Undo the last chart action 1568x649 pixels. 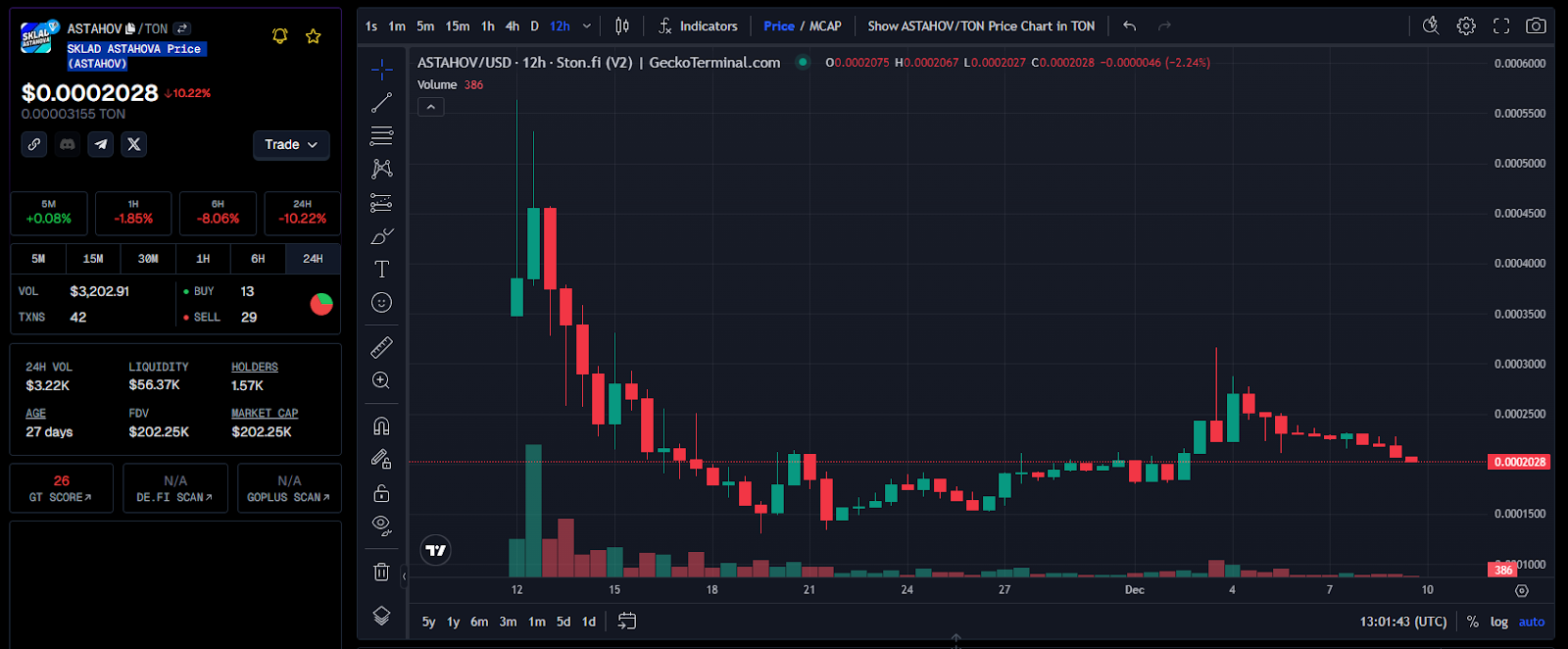[x=1130, y=26]
